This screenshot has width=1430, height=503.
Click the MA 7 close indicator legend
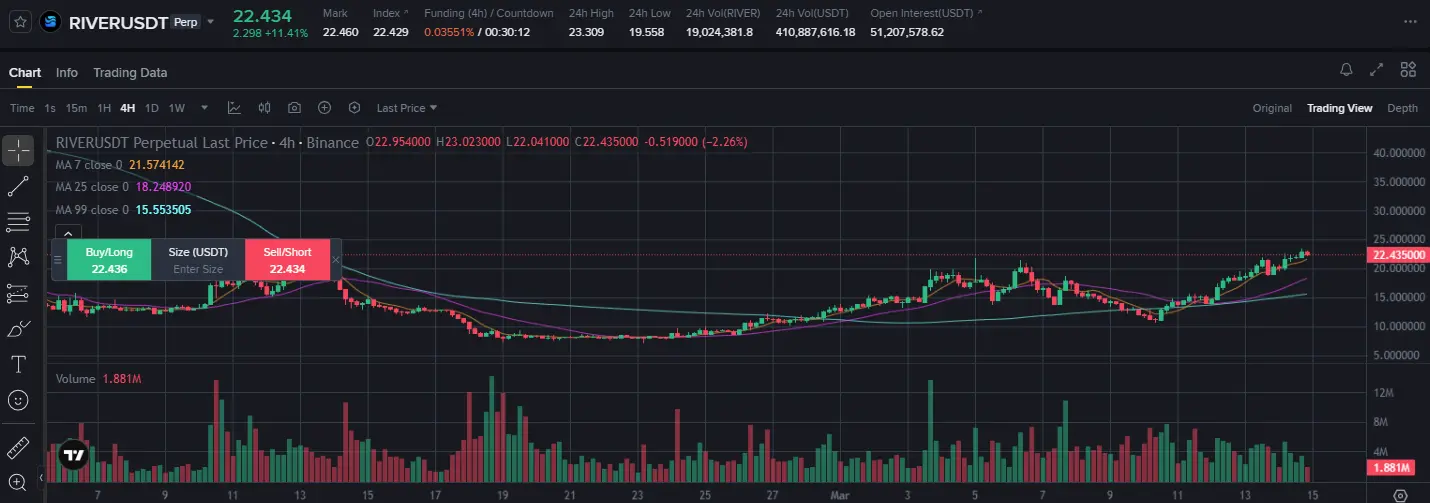(120, 165)
